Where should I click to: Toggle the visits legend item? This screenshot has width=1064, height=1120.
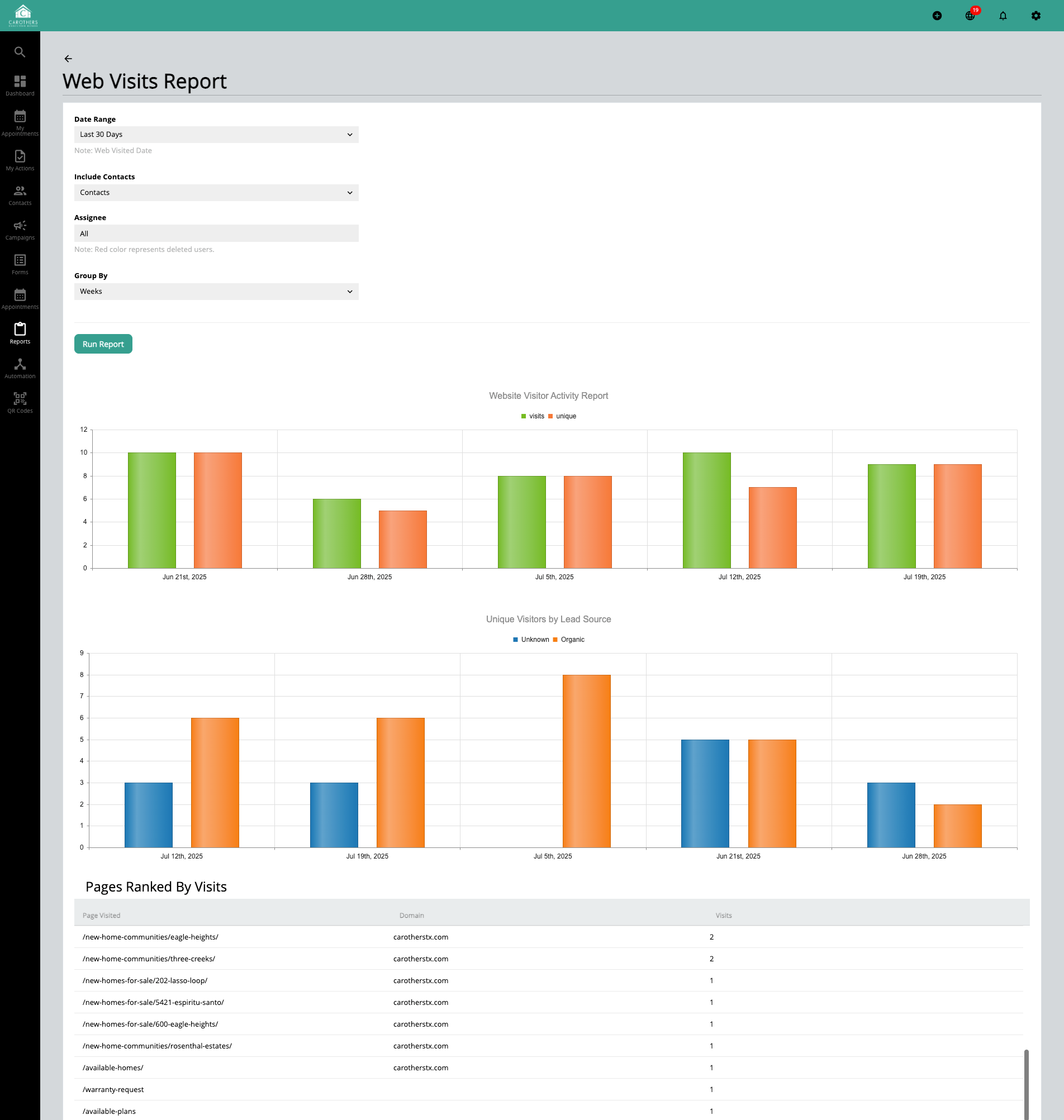click(533, 416)
